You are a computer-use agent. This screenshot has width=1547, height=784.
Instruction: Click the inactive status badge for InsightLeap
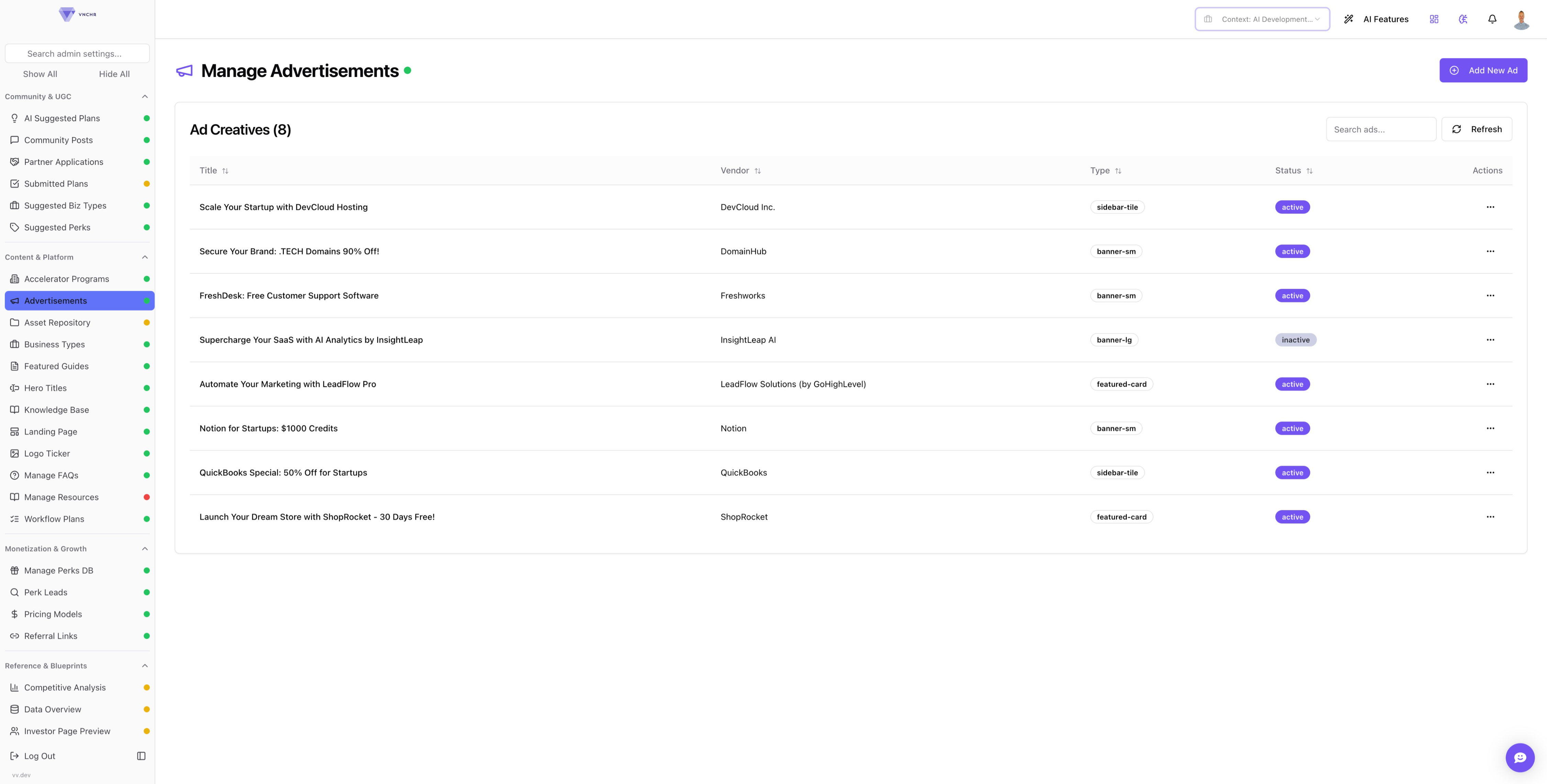click(x=1295, y=340)
